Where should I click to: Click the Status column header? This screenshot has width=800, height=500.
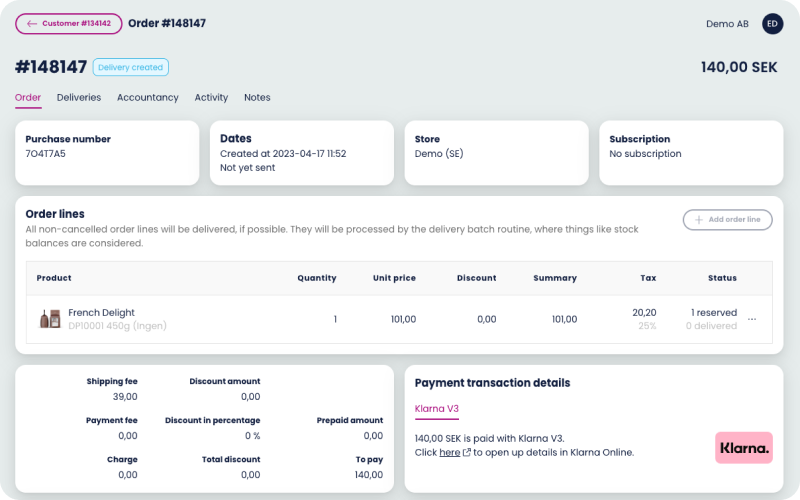pos(721,278)
